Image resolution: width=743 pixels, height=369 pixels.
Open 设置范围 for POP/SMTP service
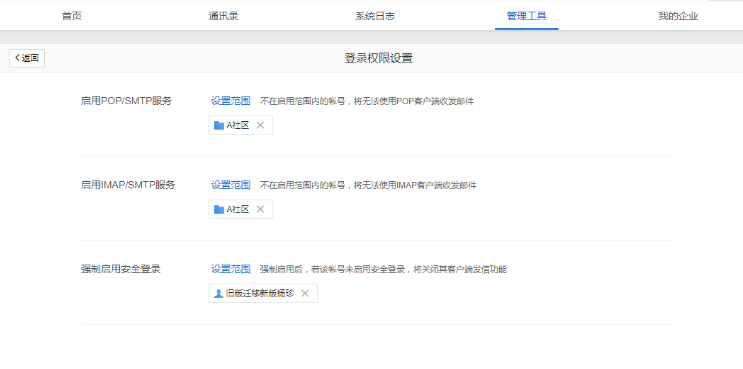tap(231, 101)
